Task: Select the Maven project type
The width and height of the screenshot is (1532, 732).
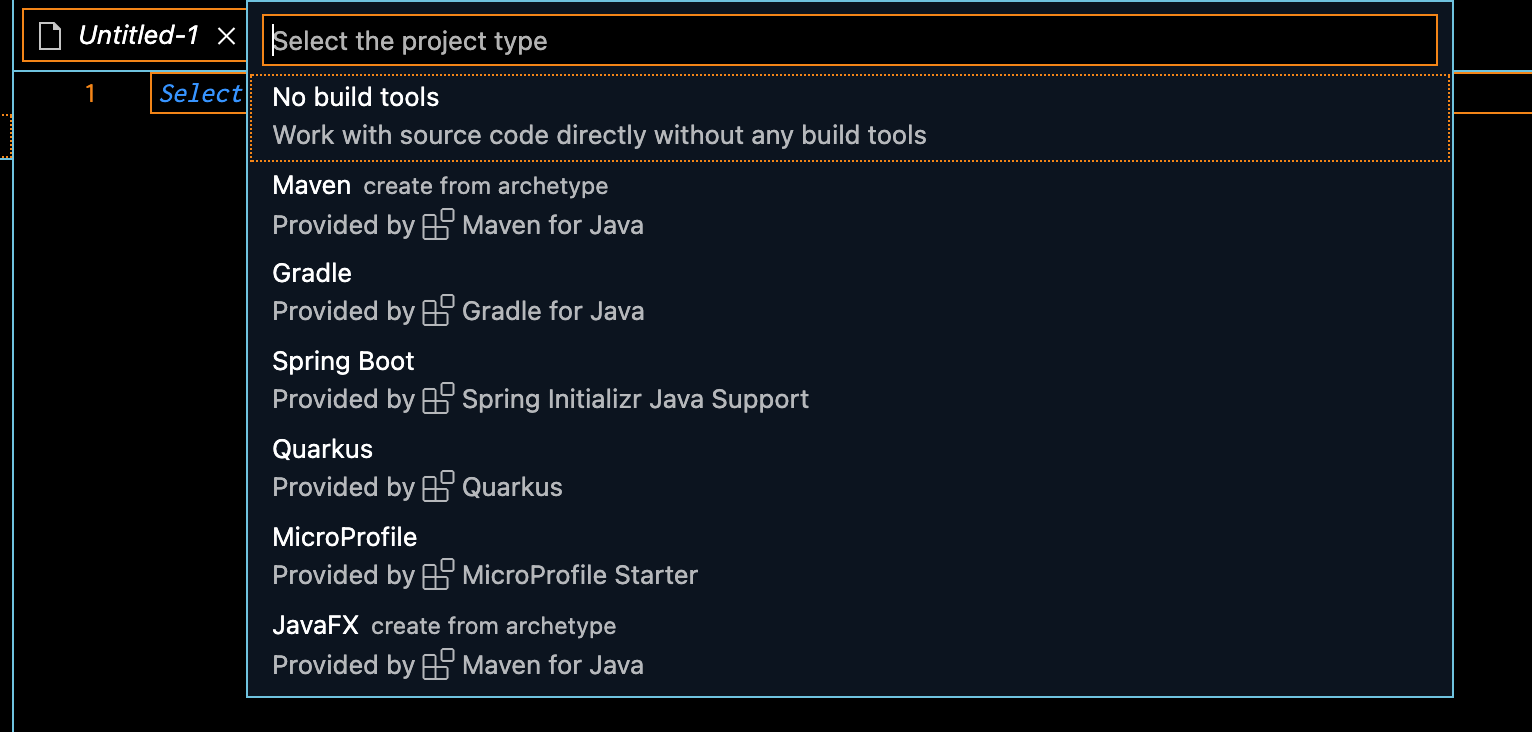Action: pyautogui.click(x=312, y=186)
